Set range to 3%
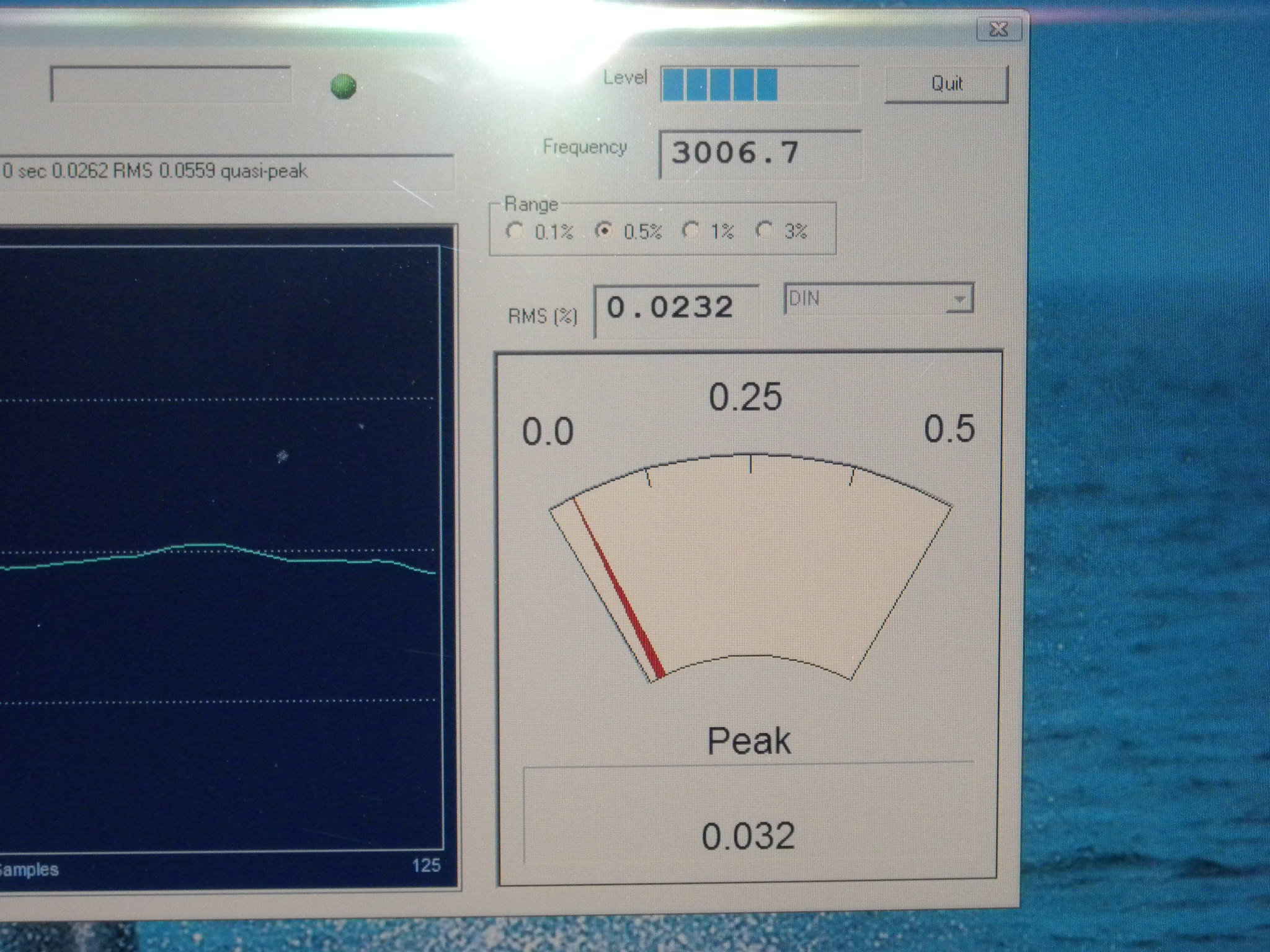The height and width of the screenshot is (952, 1270). (765, 230)
